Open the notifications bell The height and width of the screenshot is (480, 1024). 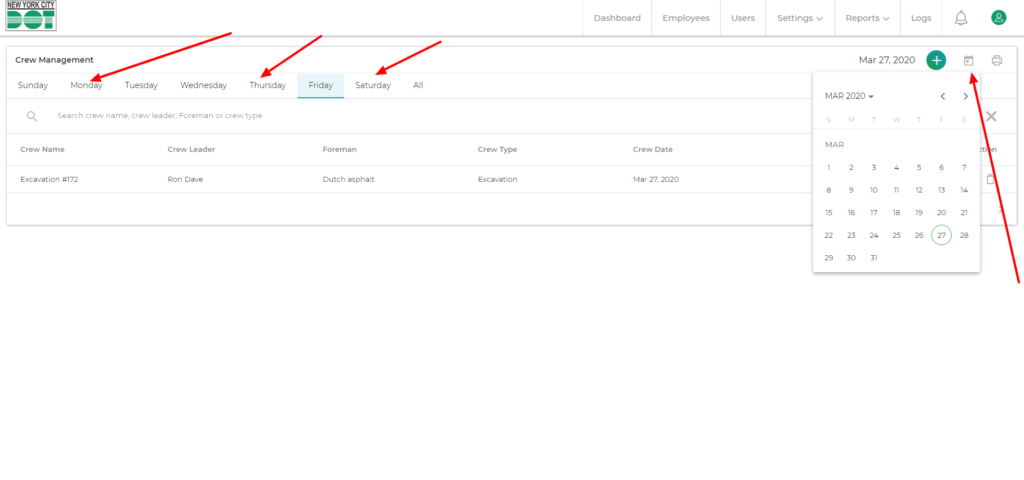961,18
